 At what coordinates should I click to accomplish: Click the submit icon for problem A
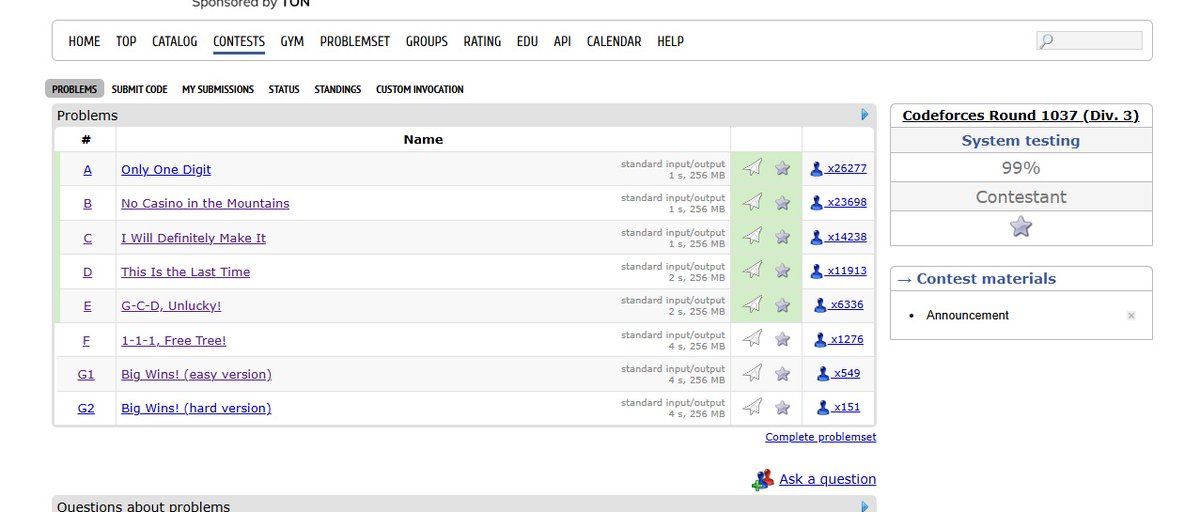click(753, 168)
